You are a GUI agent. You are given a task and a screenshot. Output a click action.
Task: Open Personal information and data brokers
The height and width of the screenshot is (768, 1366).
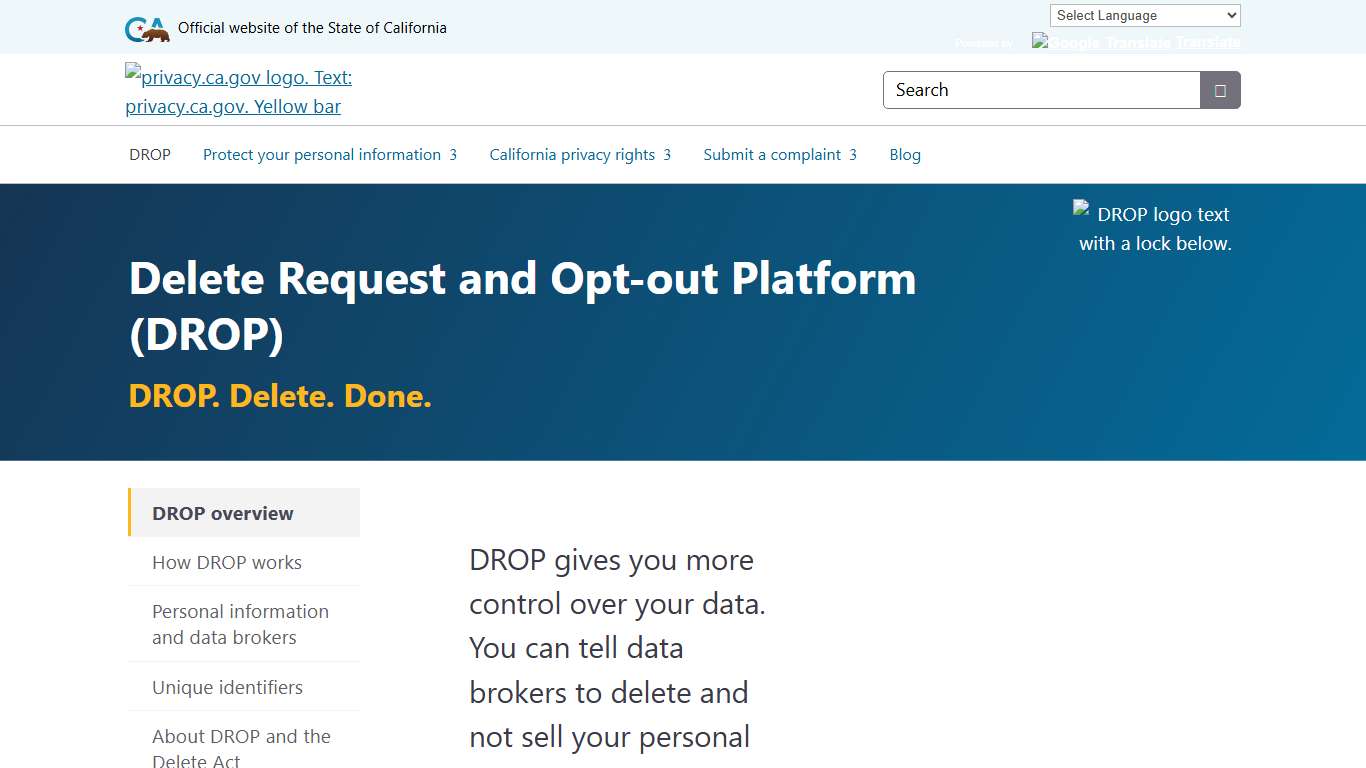[x=240, y=624]
